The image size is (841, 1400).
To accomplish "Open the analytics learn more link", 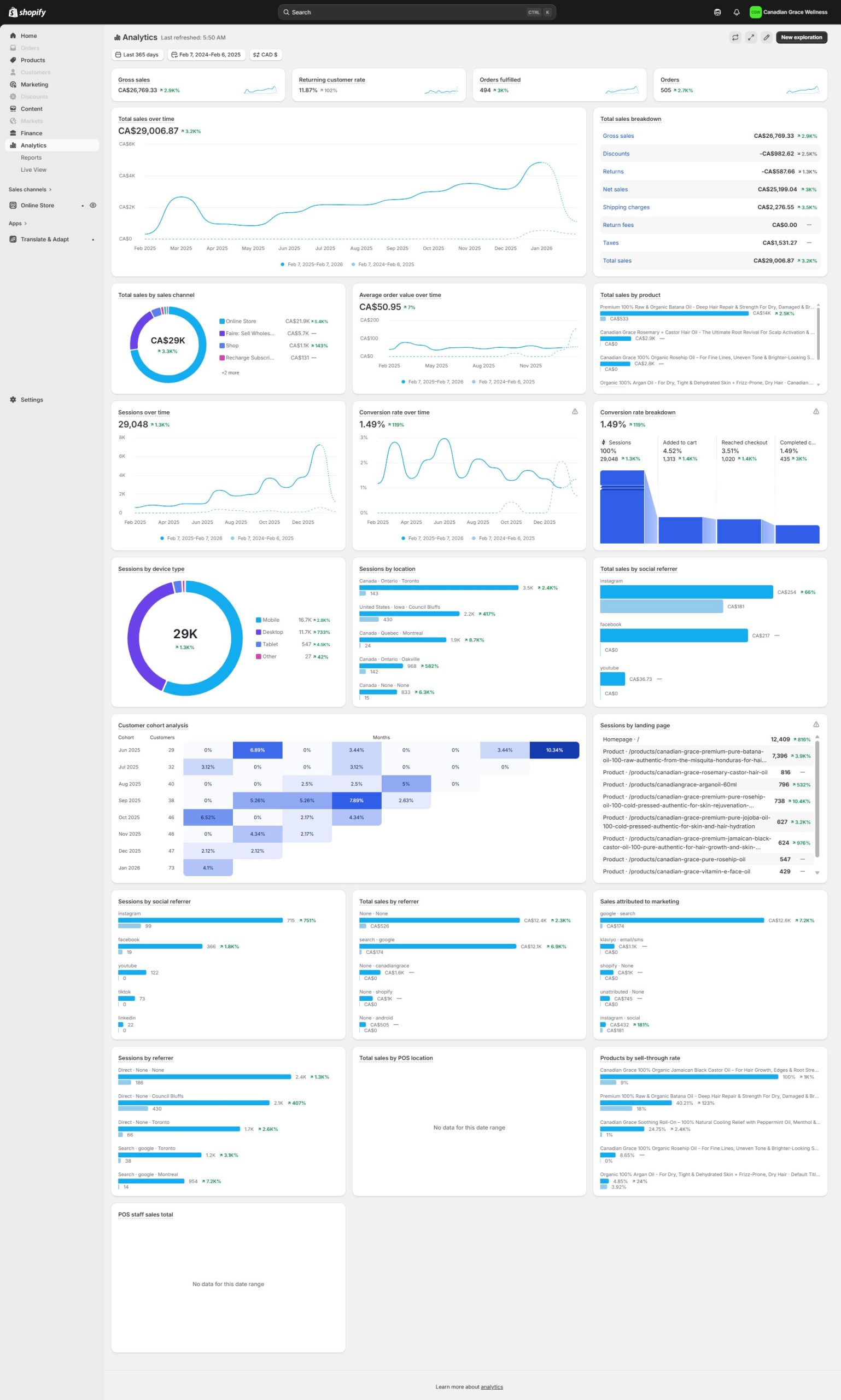I will click(492, 1387).
